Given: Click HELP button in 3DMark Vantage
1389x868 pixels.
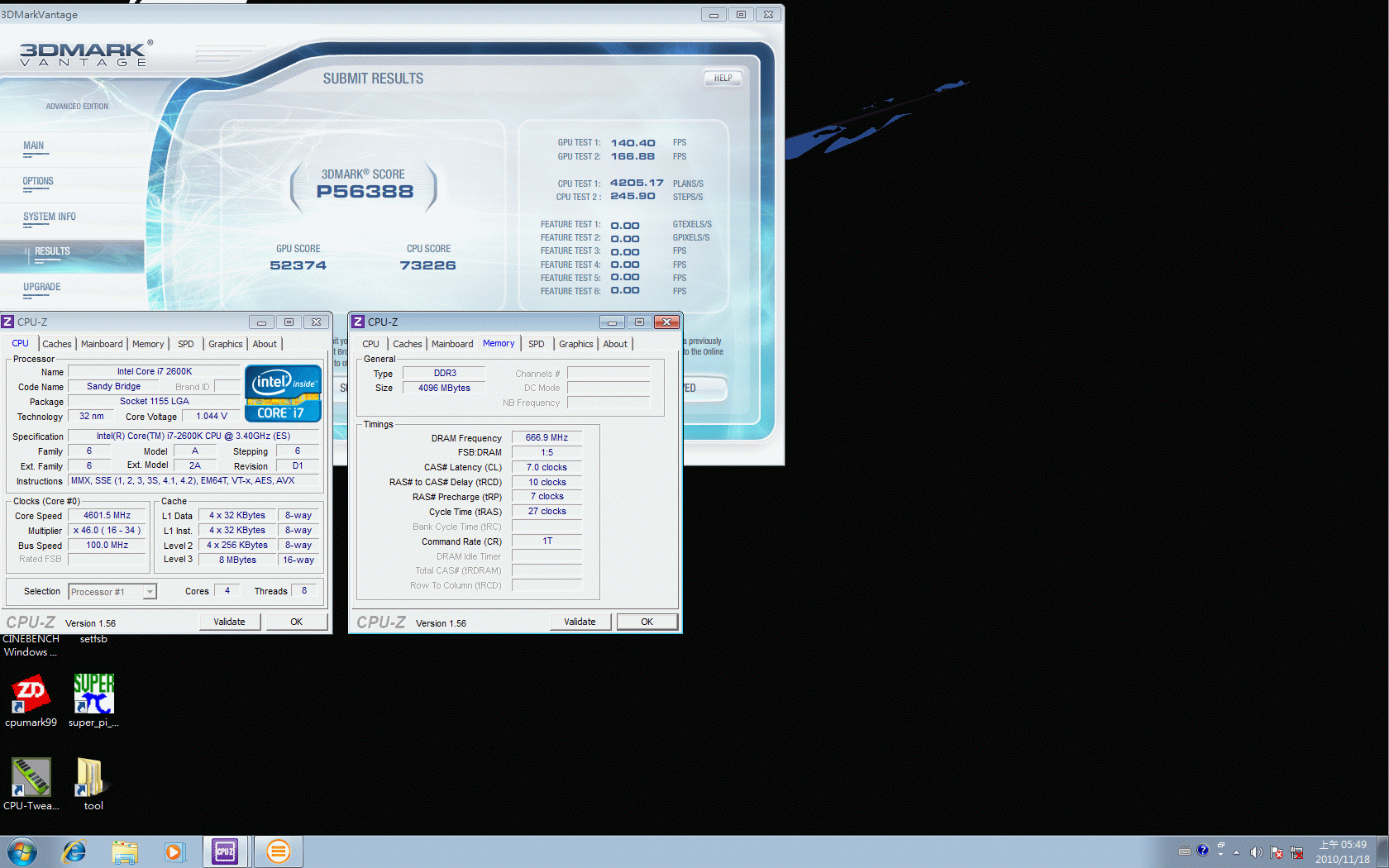Looking at the screenshot, I should point(723,79).
